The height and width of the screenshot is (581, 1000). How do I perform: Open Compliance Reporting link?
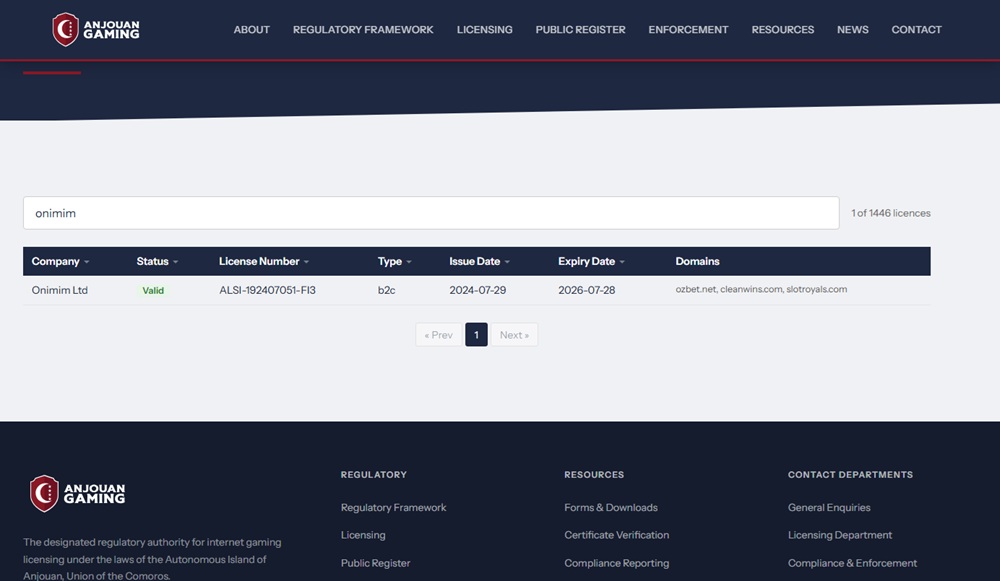(x=617, y=563)
